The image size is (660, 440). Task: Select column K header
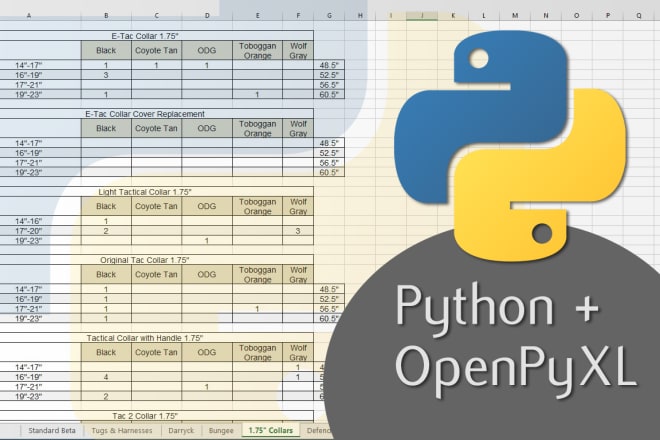453,16
